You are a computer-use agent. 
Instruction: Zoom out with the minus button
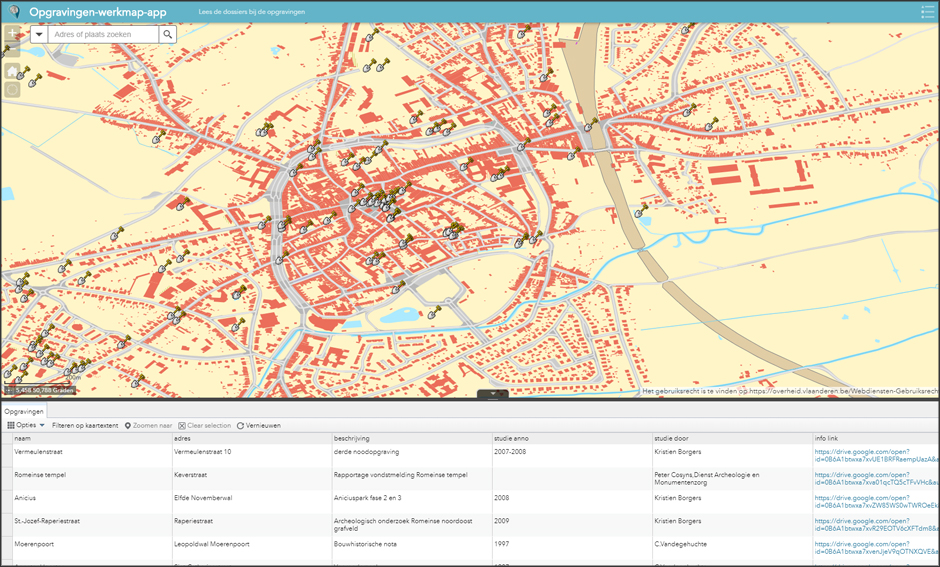[12, 50]
